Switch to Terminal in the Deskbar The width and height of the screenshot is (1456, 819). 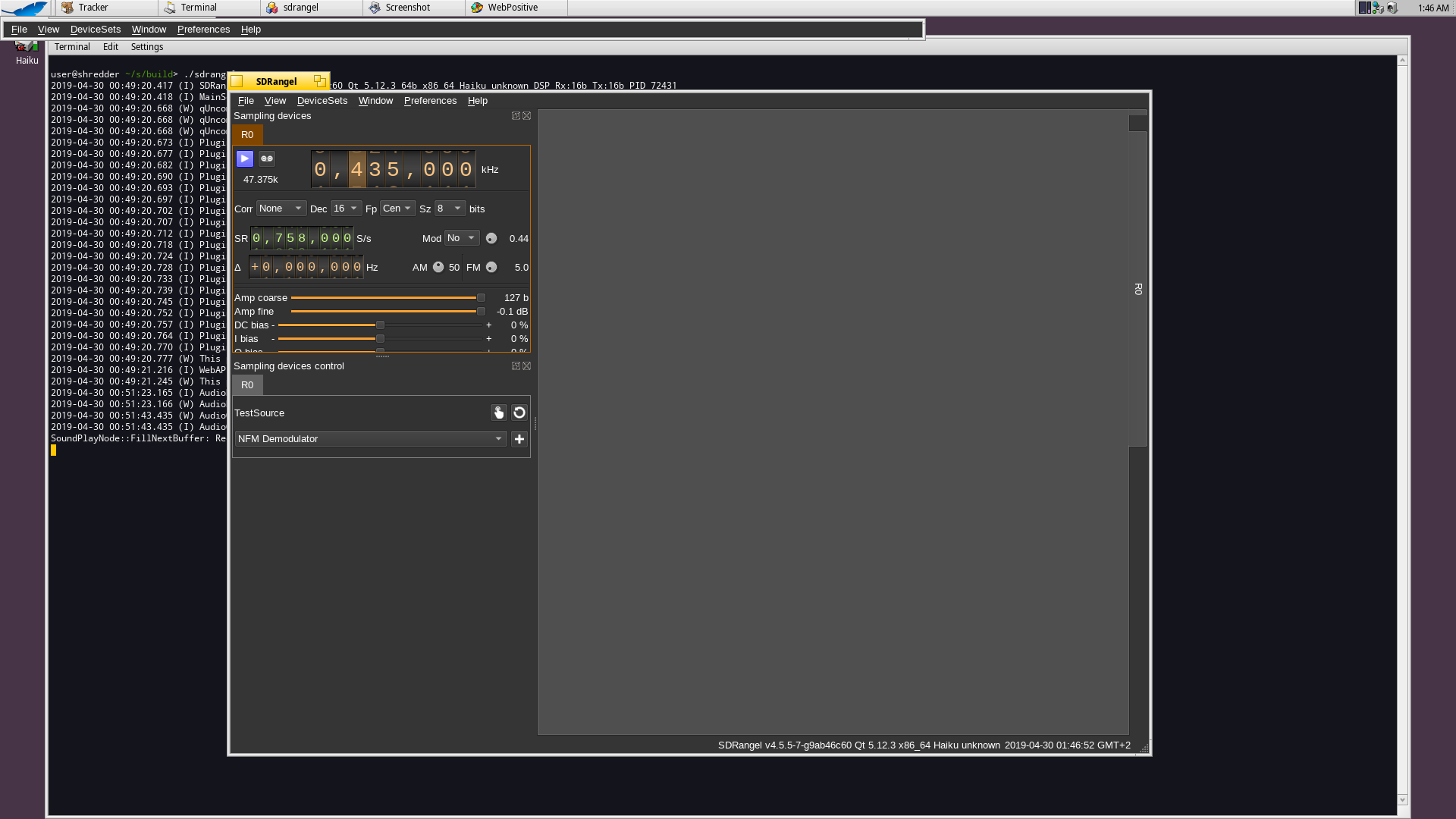point(209,8)
